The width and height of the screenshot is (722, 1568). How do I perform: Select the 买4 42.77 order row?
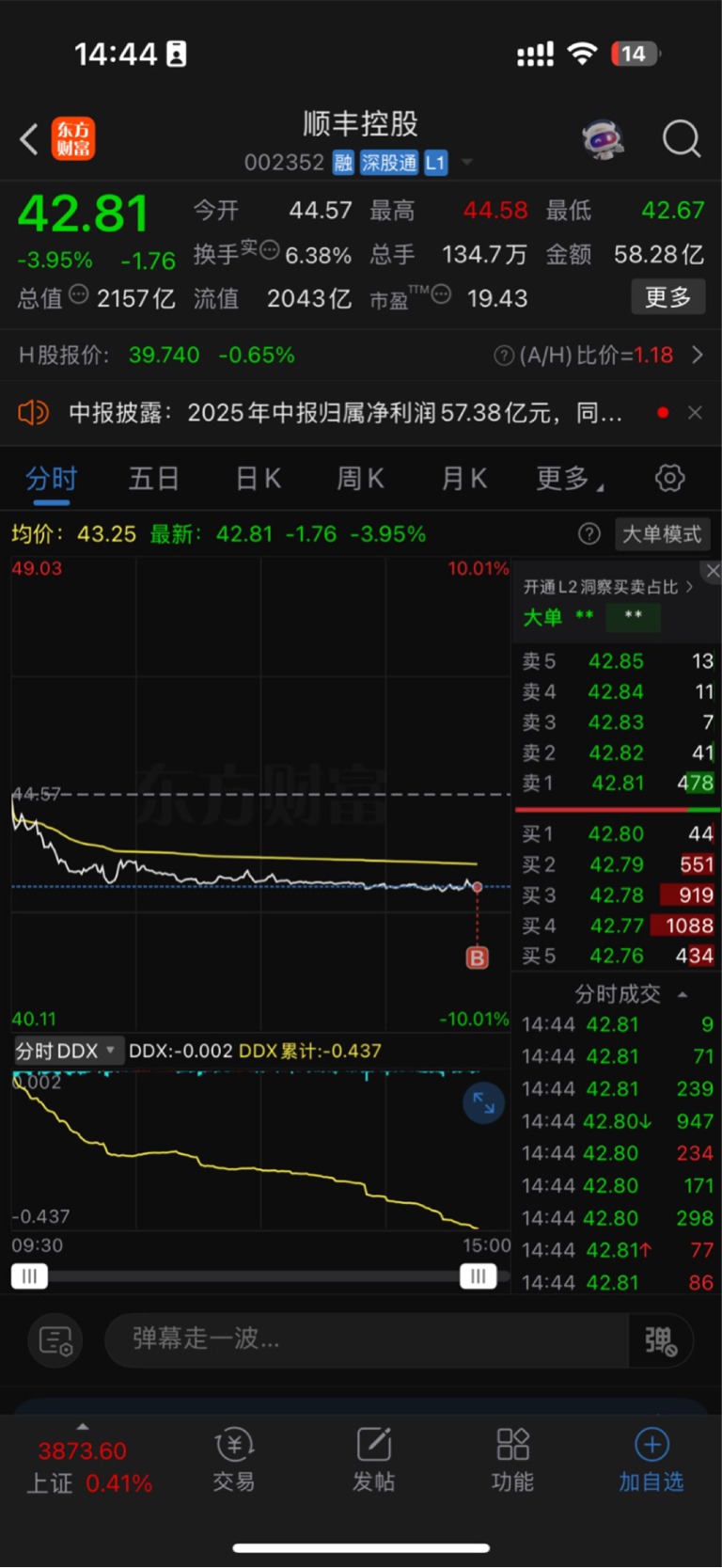tap(618, 926)
